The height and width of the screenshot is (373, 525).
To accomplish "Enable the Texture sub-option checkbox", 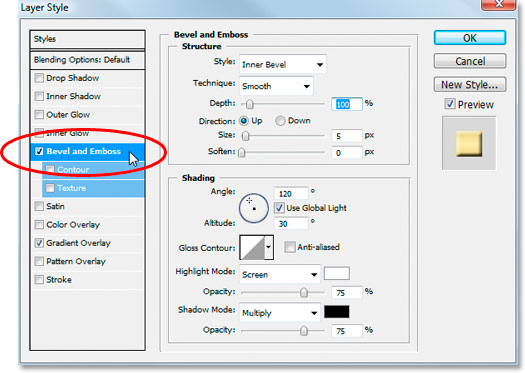I will (x=50, y=188).
